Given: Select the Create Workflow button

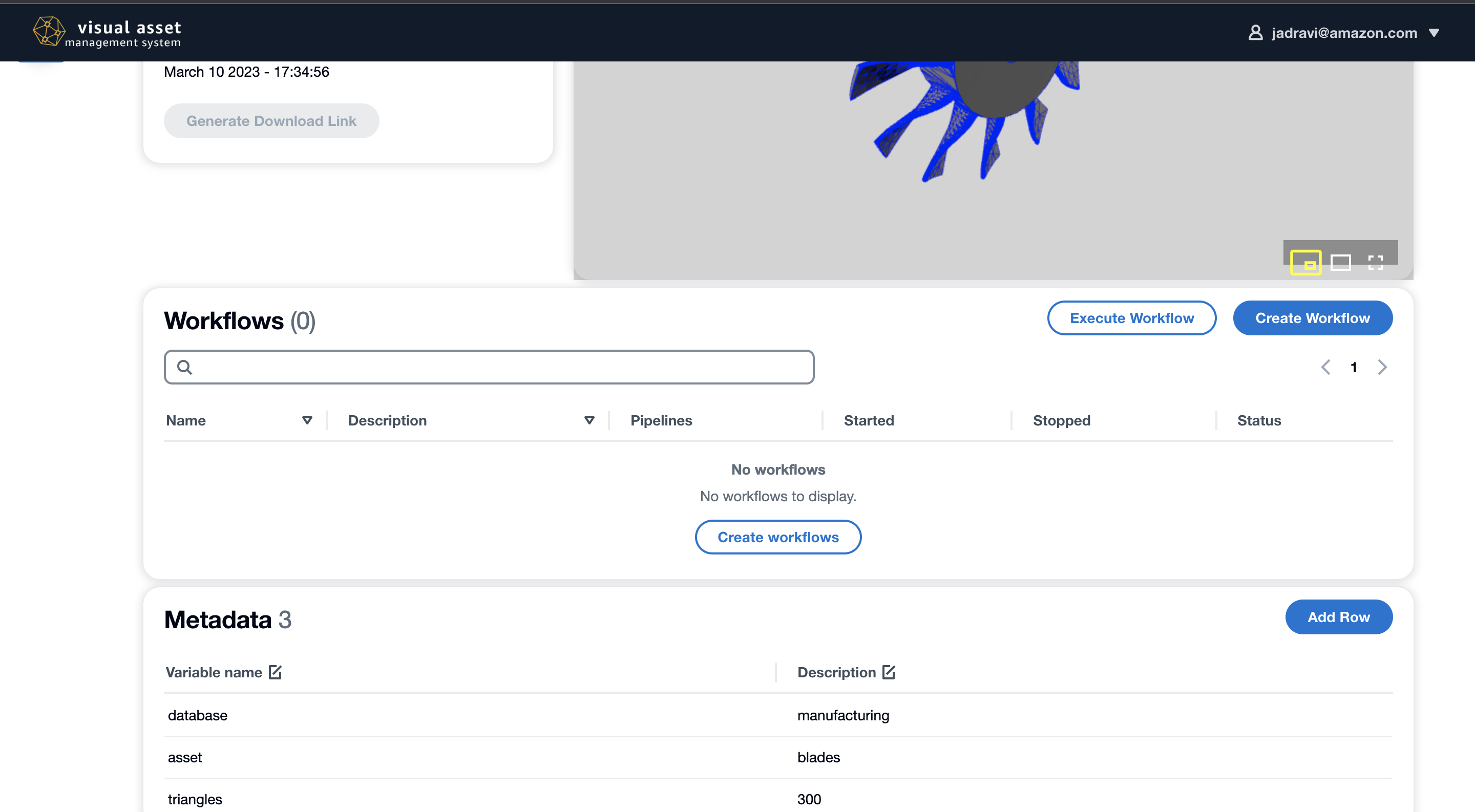Looking at the screenshot, I should coord(1313,318).
